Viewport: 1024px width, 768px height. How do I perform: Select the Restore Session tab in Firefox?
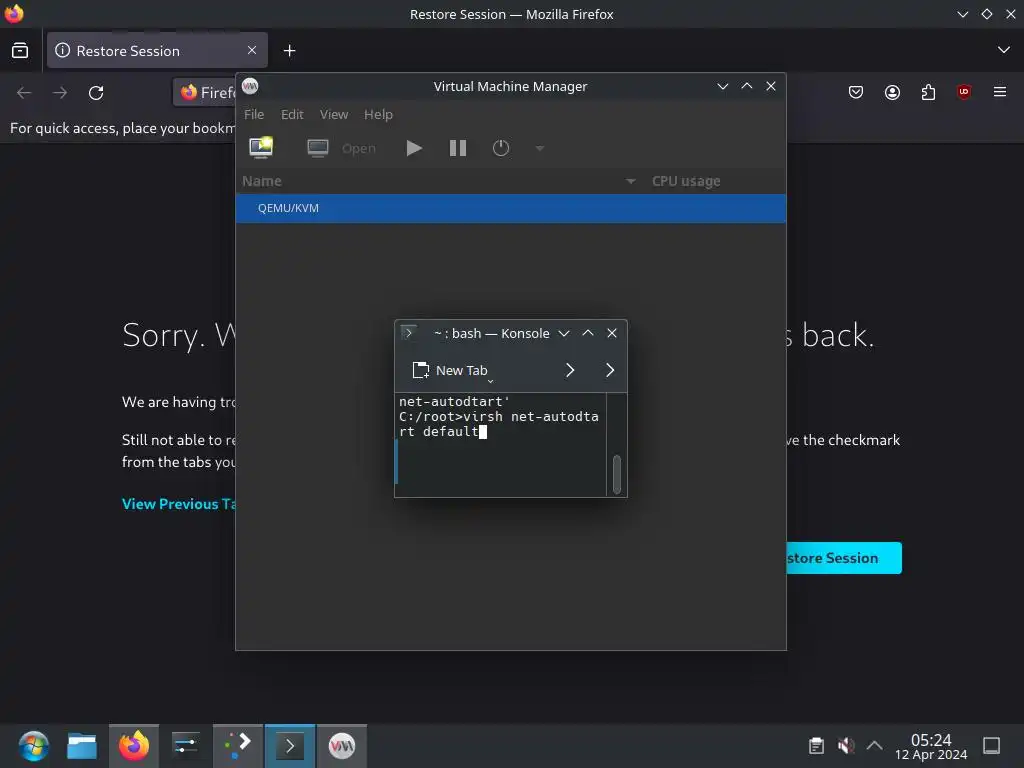pos(157,50)
